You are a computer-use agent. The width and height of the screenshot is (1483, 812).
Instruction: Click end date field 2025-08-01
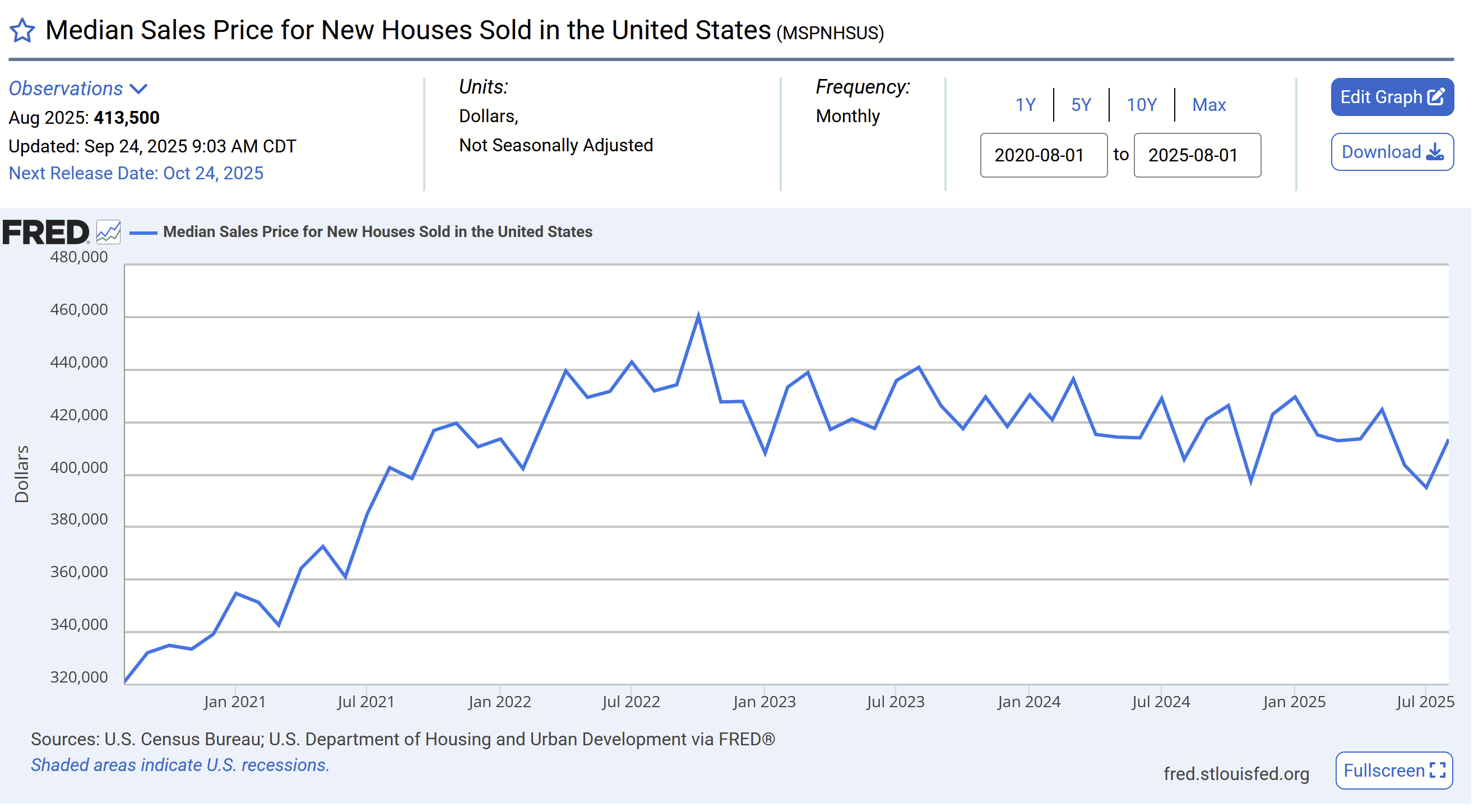tap(1197, 155)
